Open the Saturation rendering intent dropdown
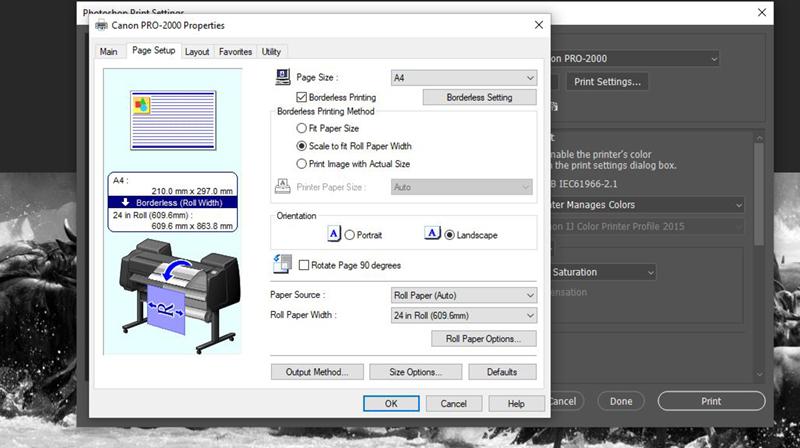The image size is (800, 448). 603,272
